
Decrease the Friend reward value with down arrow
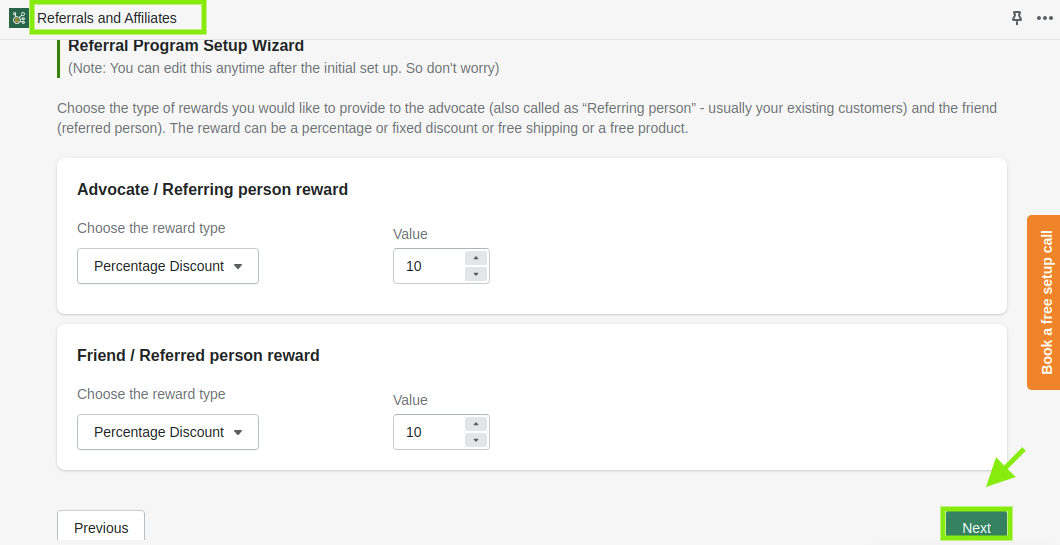click(x=476, y=440)
